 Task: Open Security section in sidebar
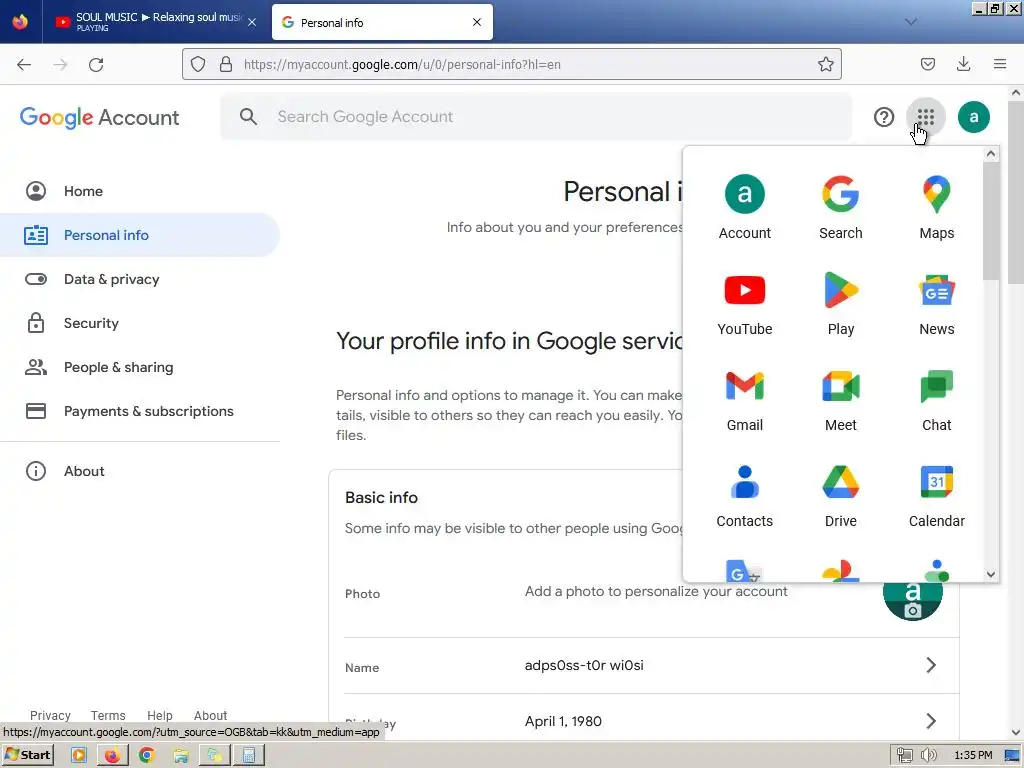(x=140, y=323)
